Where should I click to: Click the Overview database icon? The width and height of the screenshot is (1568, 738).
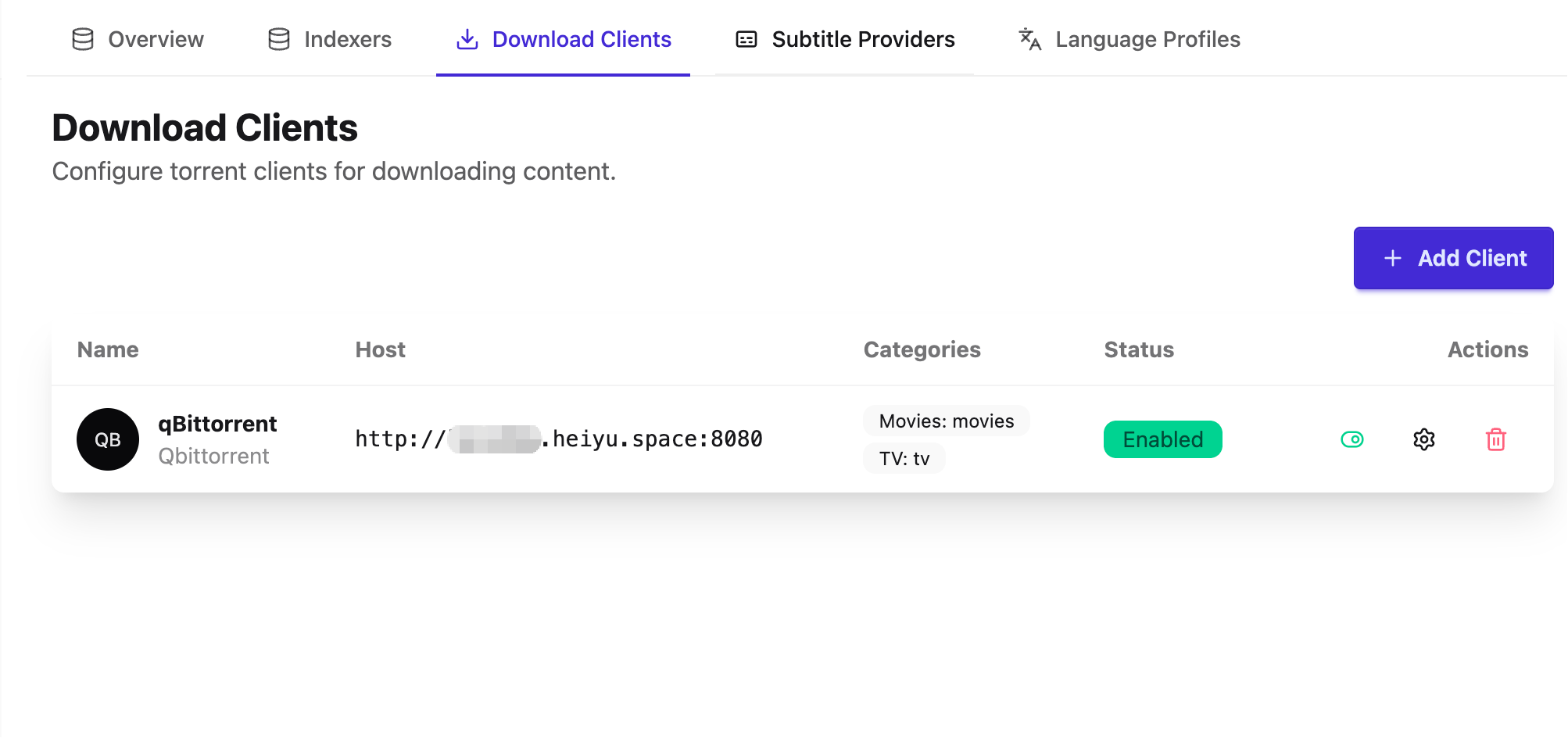pos(83,39)
